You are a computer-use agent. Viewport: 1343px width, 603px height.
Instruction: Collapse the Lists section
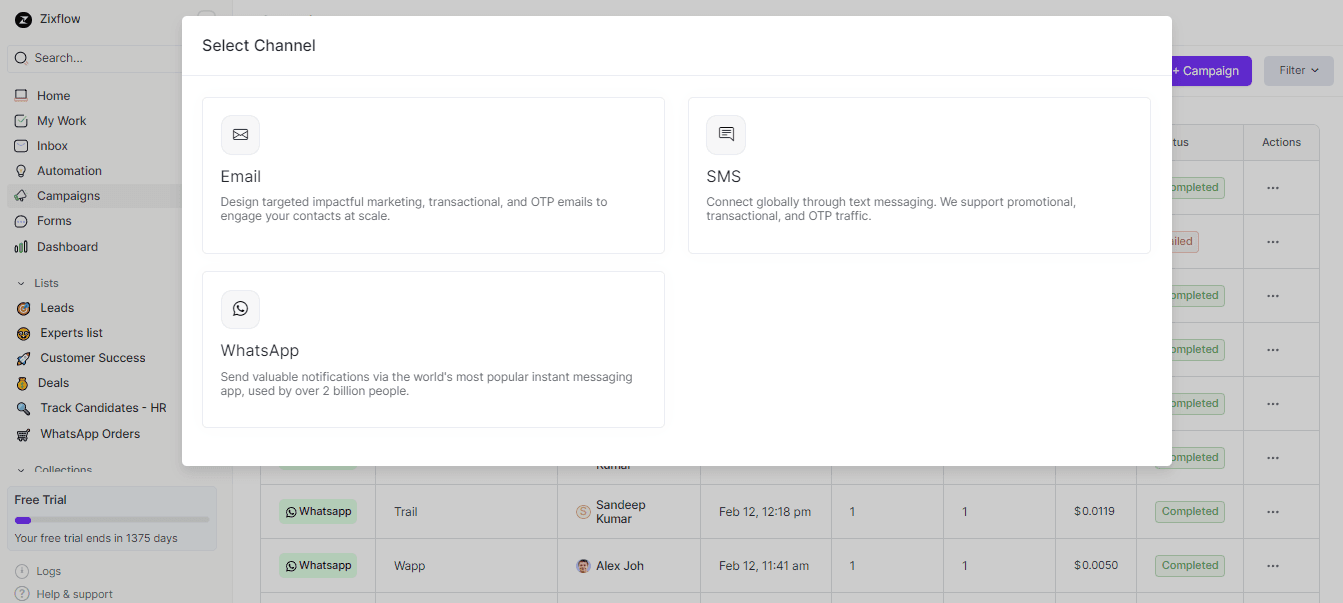[22, 283]
